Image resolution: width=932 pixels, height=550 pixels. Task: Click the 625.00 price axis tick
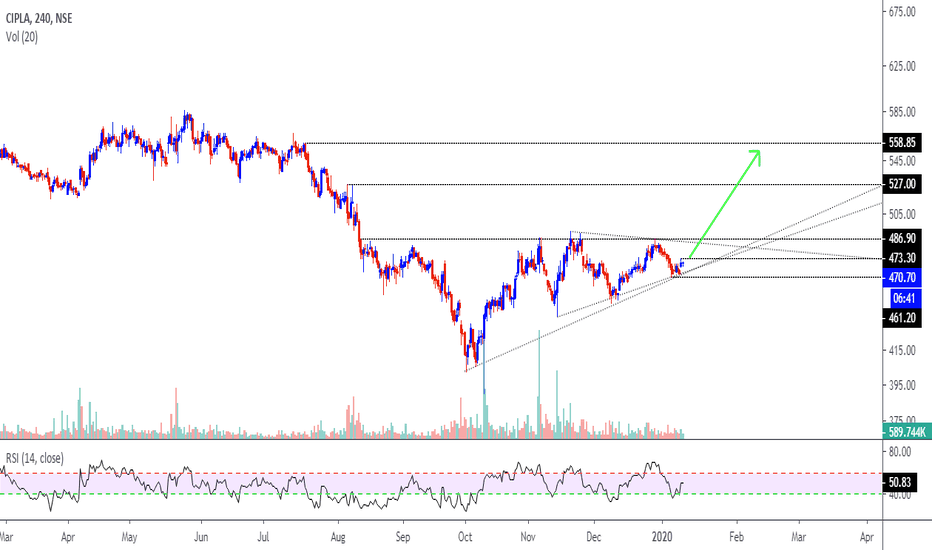tap(902, 66)
